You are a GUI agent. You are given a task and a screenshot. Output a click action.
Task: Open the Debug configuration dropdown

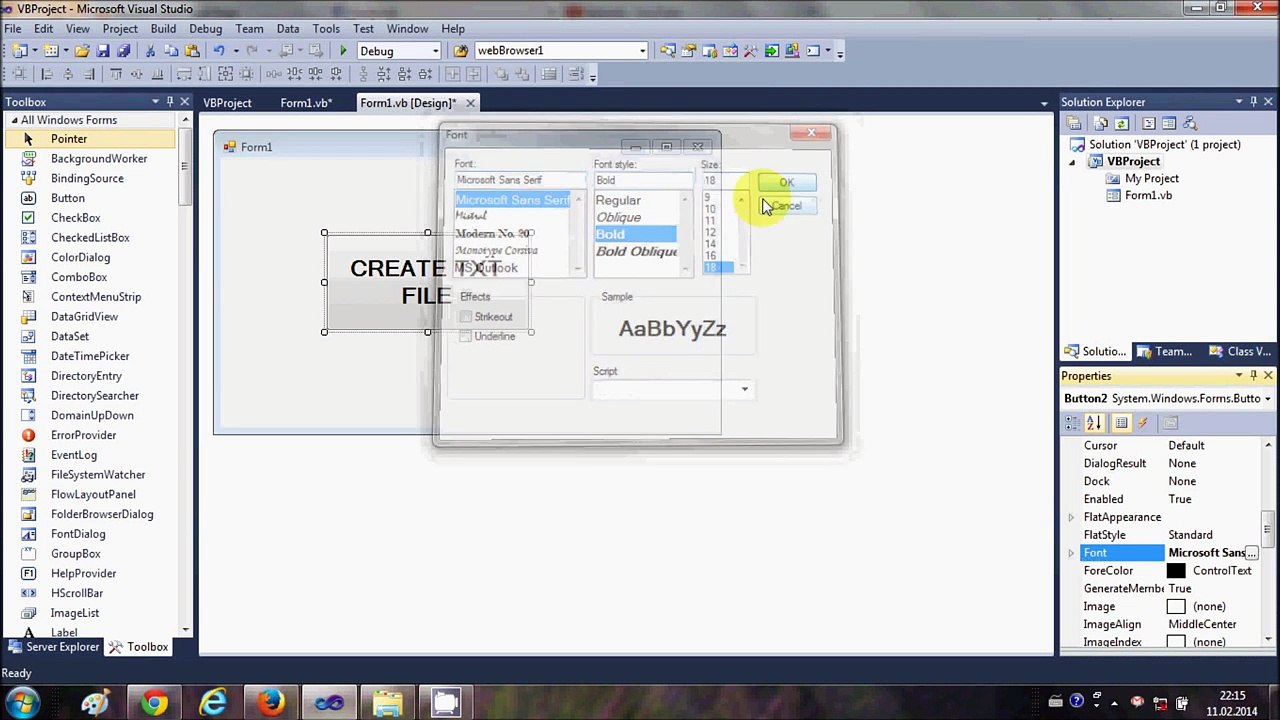[435, 51]
